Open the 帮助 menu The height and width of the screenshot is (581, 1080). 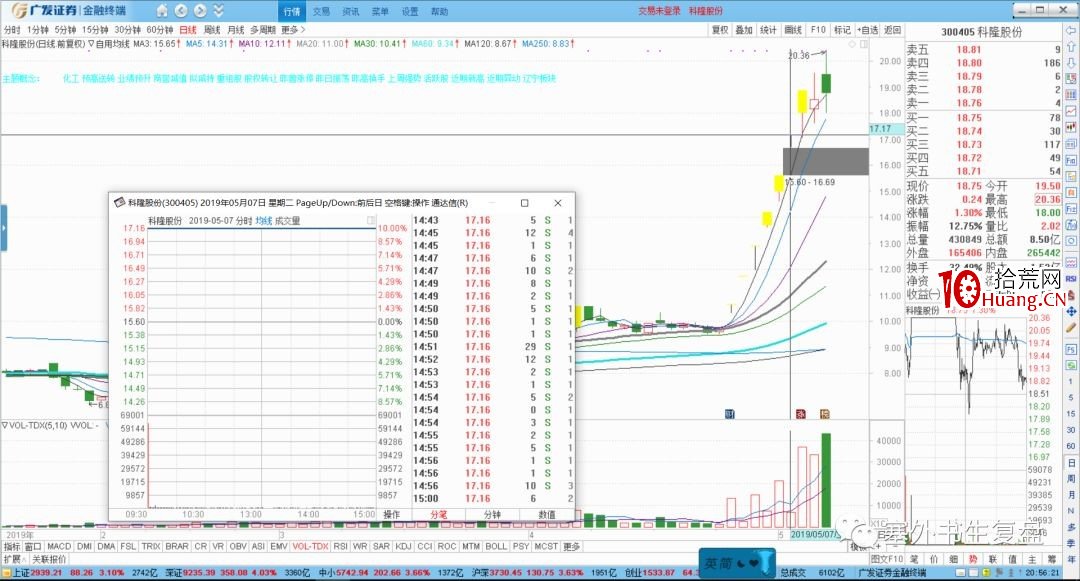click(439, 11)
